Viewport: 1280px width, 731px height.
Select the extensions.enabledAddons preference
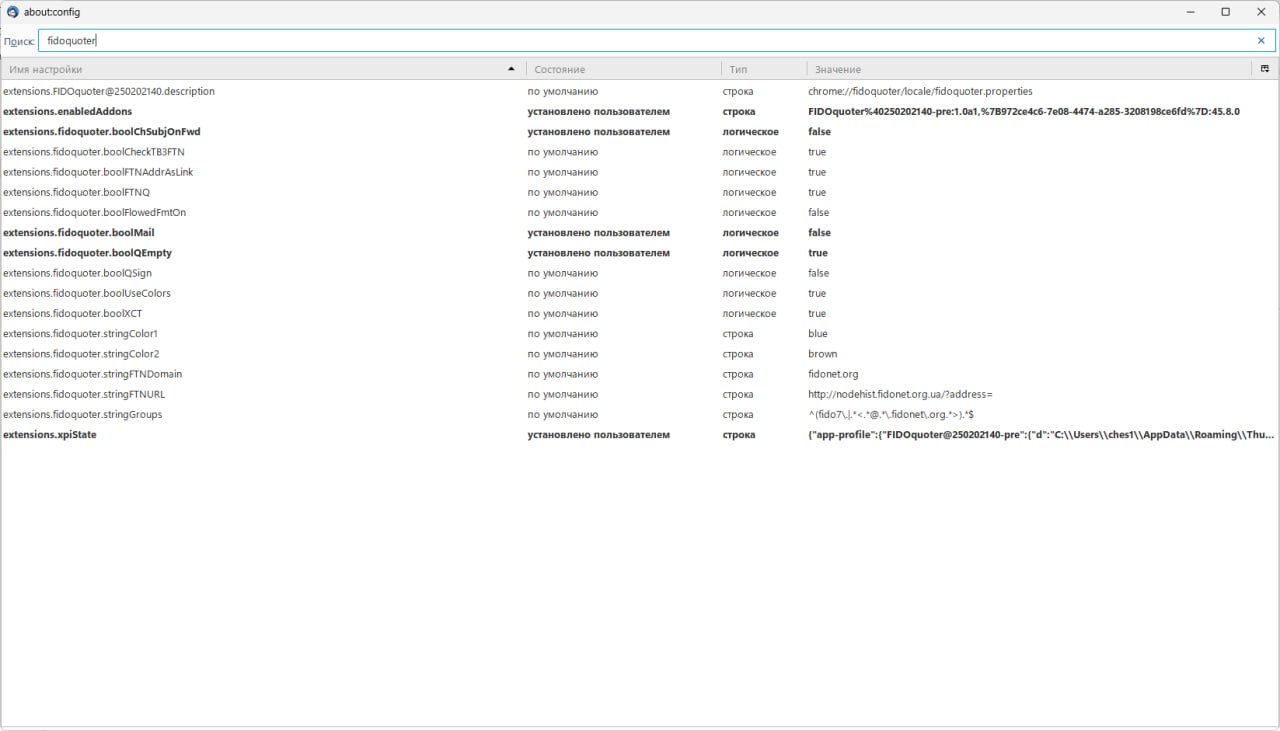pos(67,112)
